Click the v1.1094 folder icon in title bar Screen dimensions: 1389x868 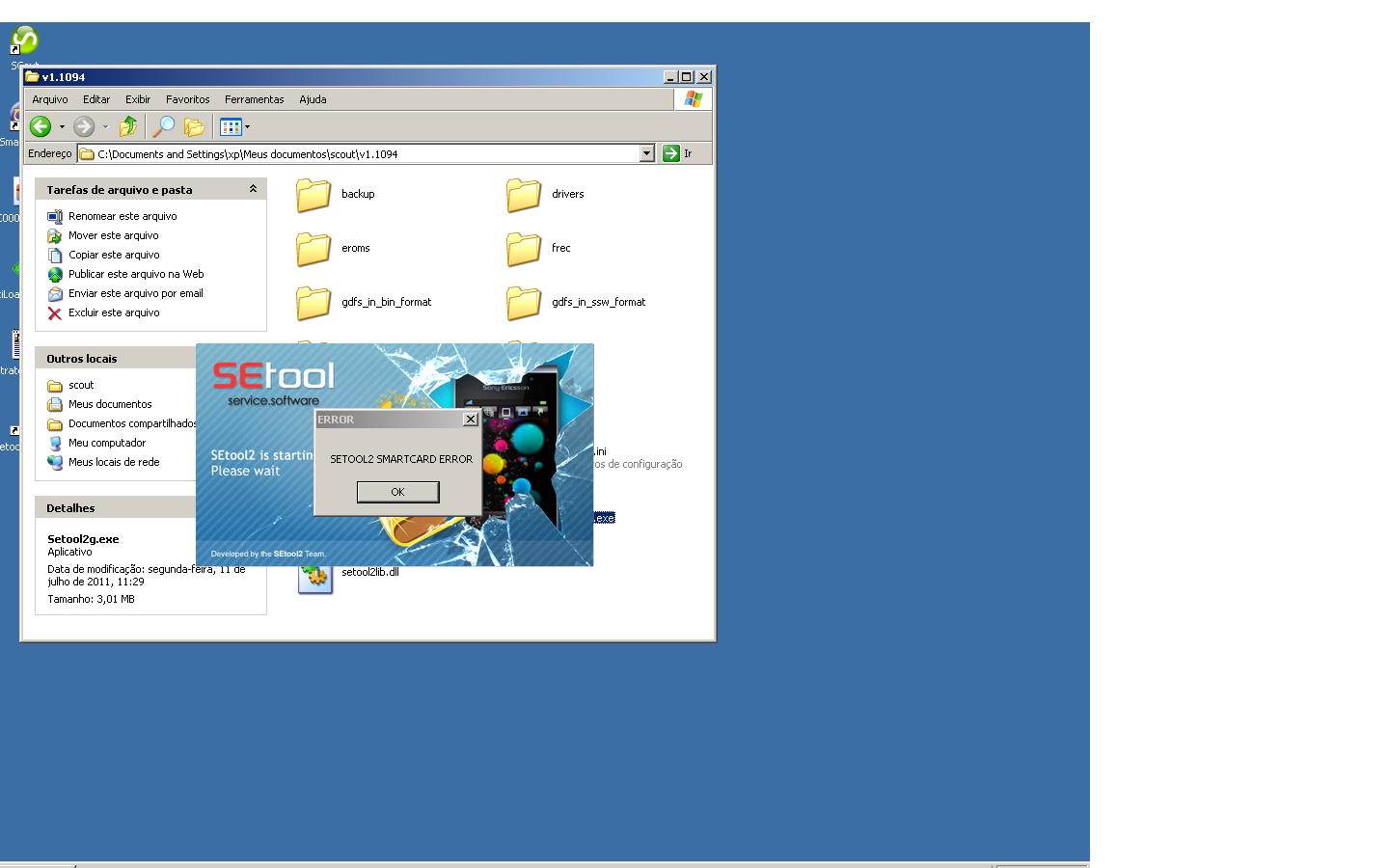[x=32, y=76]
